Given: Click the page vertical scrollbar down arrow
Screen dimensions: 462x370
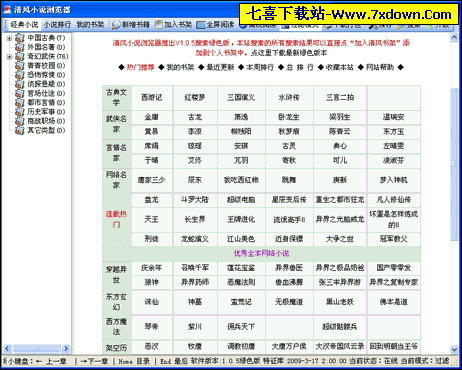Looking at the screenshot, I should pos(454,349).
